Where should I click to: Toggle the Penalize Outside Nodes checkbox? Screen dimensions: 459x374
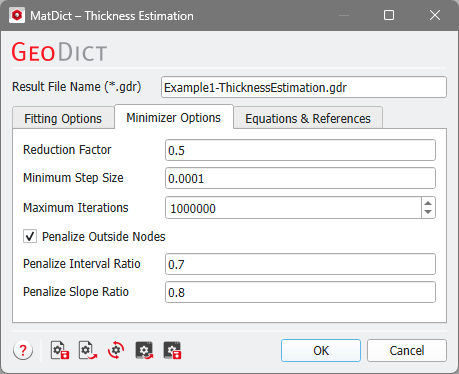point(30,236)
